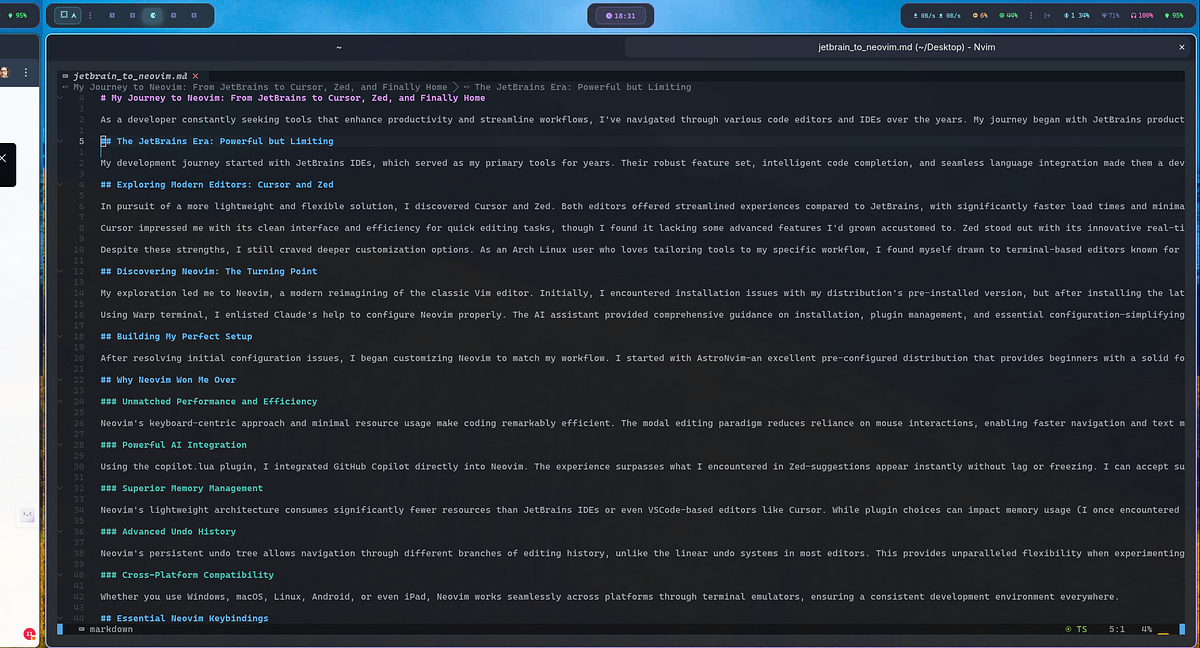Switch to the '~' terminal tab
Screen dimensions: 1200x648
[x=339, y=47]
